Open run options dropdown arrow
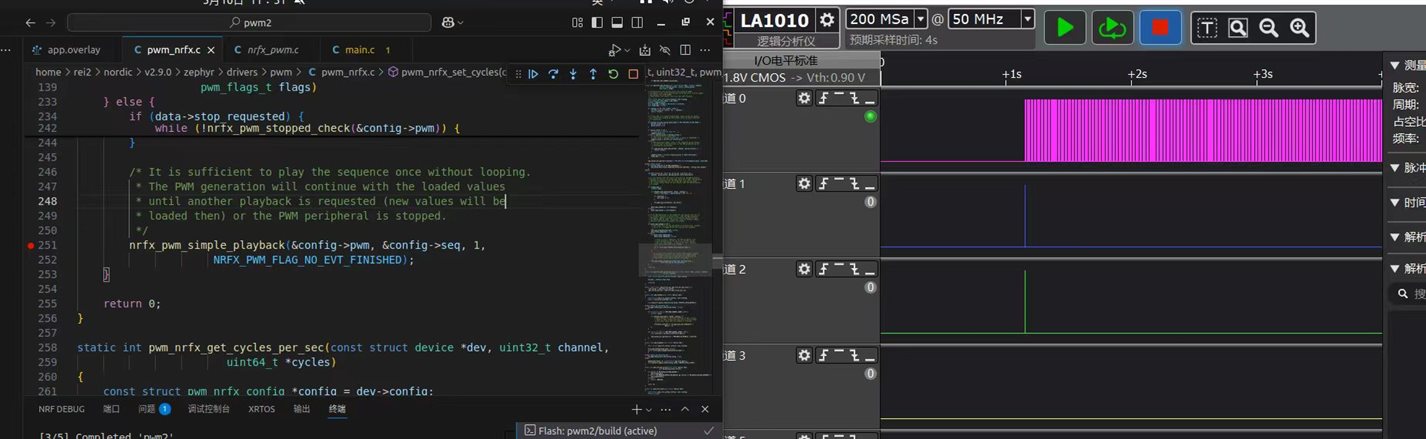Viewport: 1426px width, 439px height. click(x=627, y=49)
